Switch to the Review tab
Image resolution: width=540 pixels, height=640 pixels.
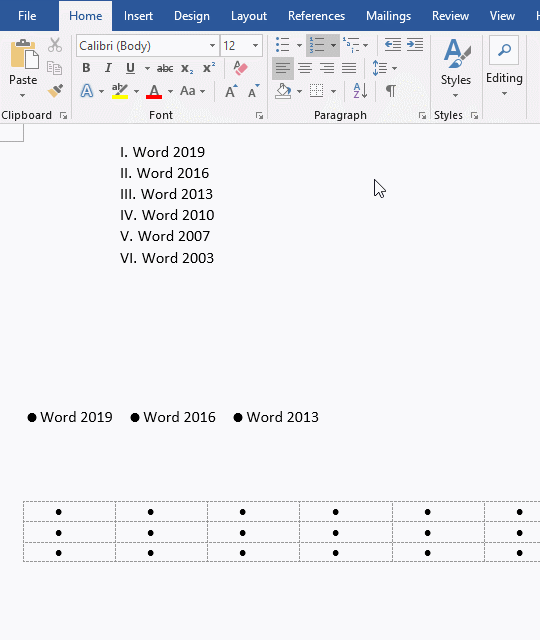pyautogui.click(x=450, y=16)
